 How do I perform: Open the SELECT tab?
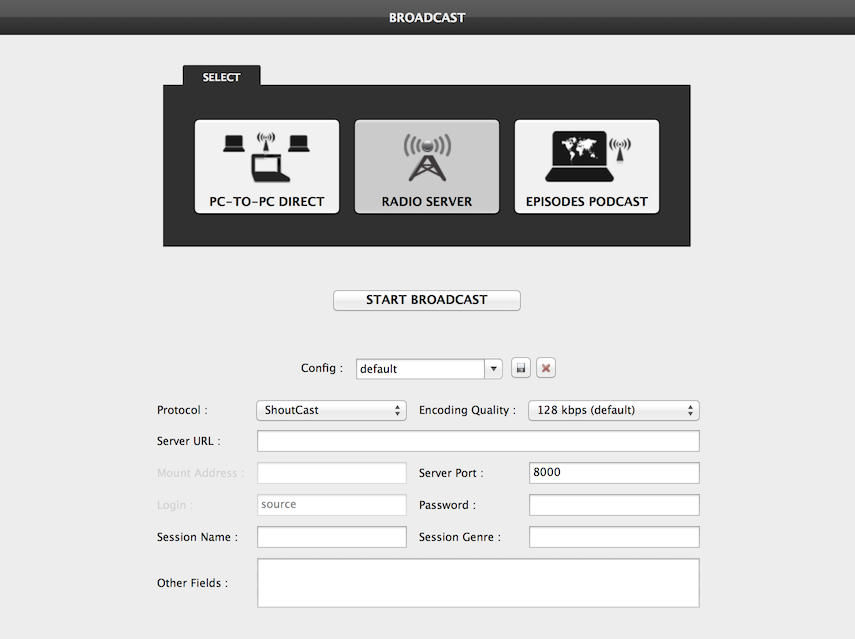[x=221, y=76]
